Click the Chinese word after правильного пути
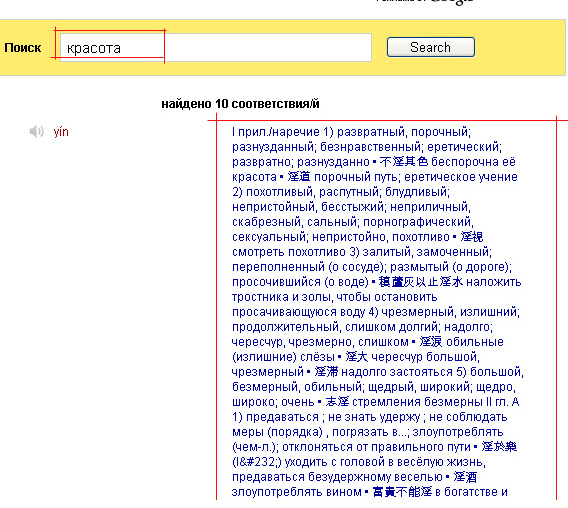Image resolution: width=568 pixels, height=508 pixels. (499, 447)
